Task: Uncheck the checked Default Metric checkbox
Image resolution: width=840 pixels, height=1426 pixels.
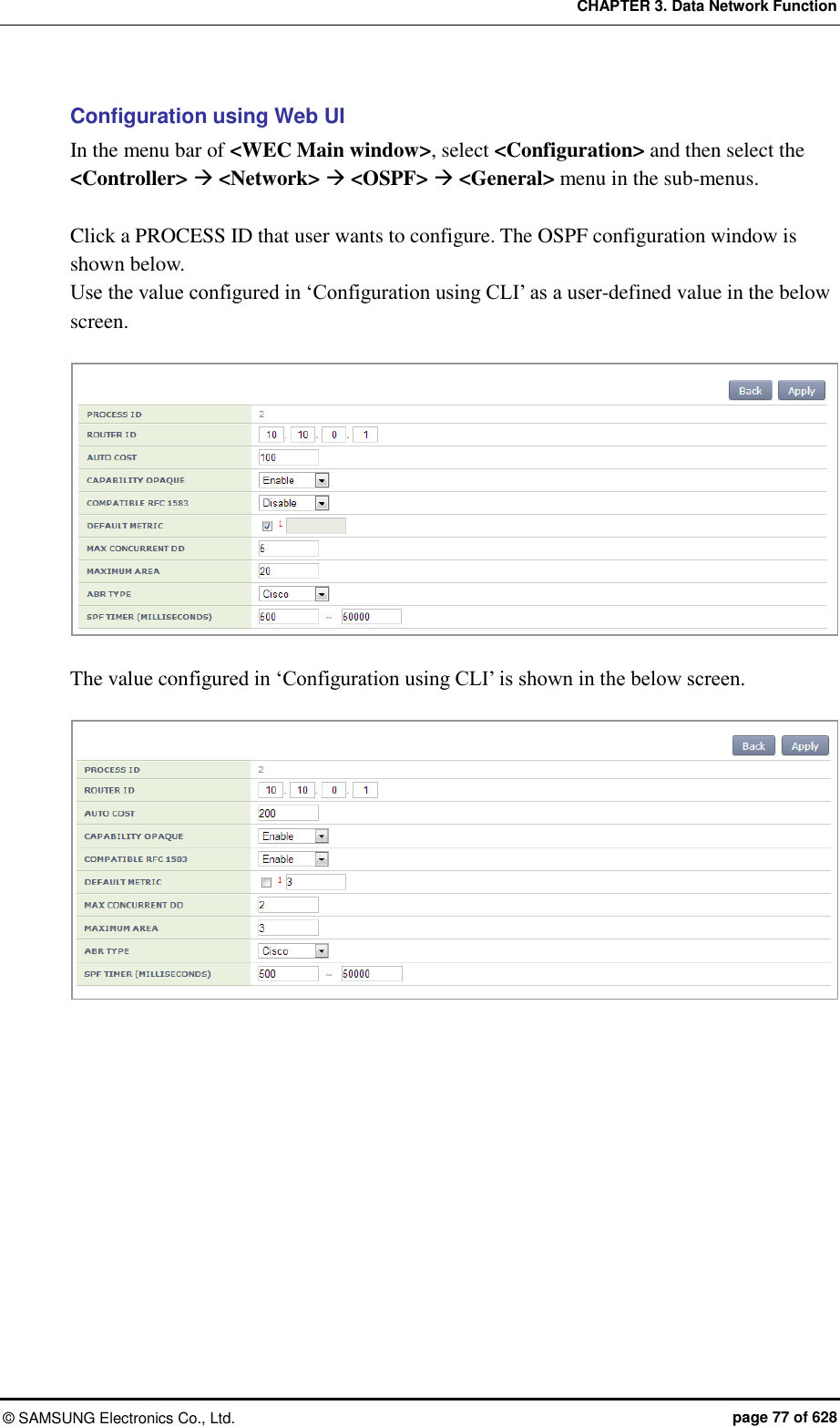Action: point(267,526)
